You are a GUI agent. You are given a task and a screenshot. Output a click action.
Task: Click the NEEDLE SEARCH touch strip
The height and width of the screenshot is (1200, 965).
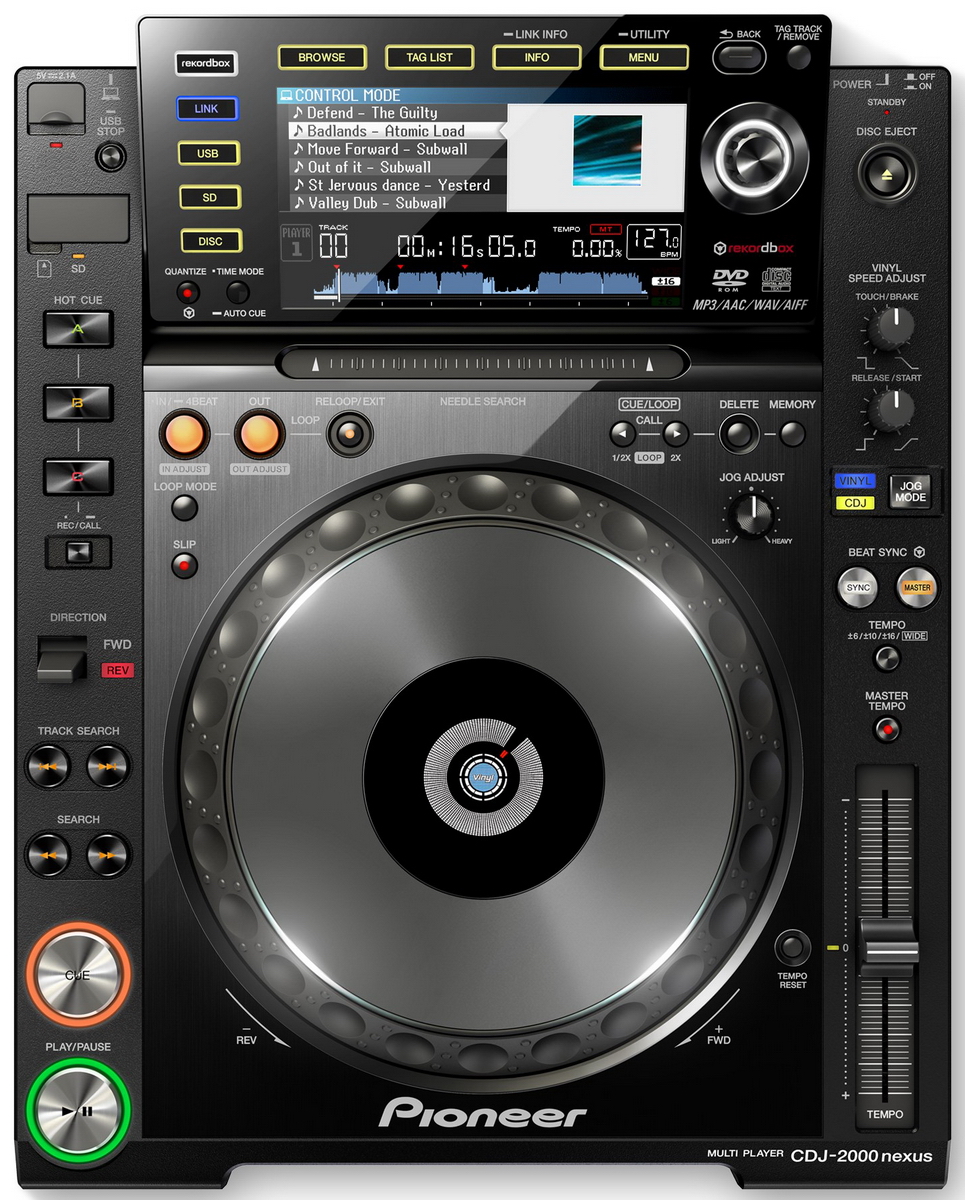(483, 363)
